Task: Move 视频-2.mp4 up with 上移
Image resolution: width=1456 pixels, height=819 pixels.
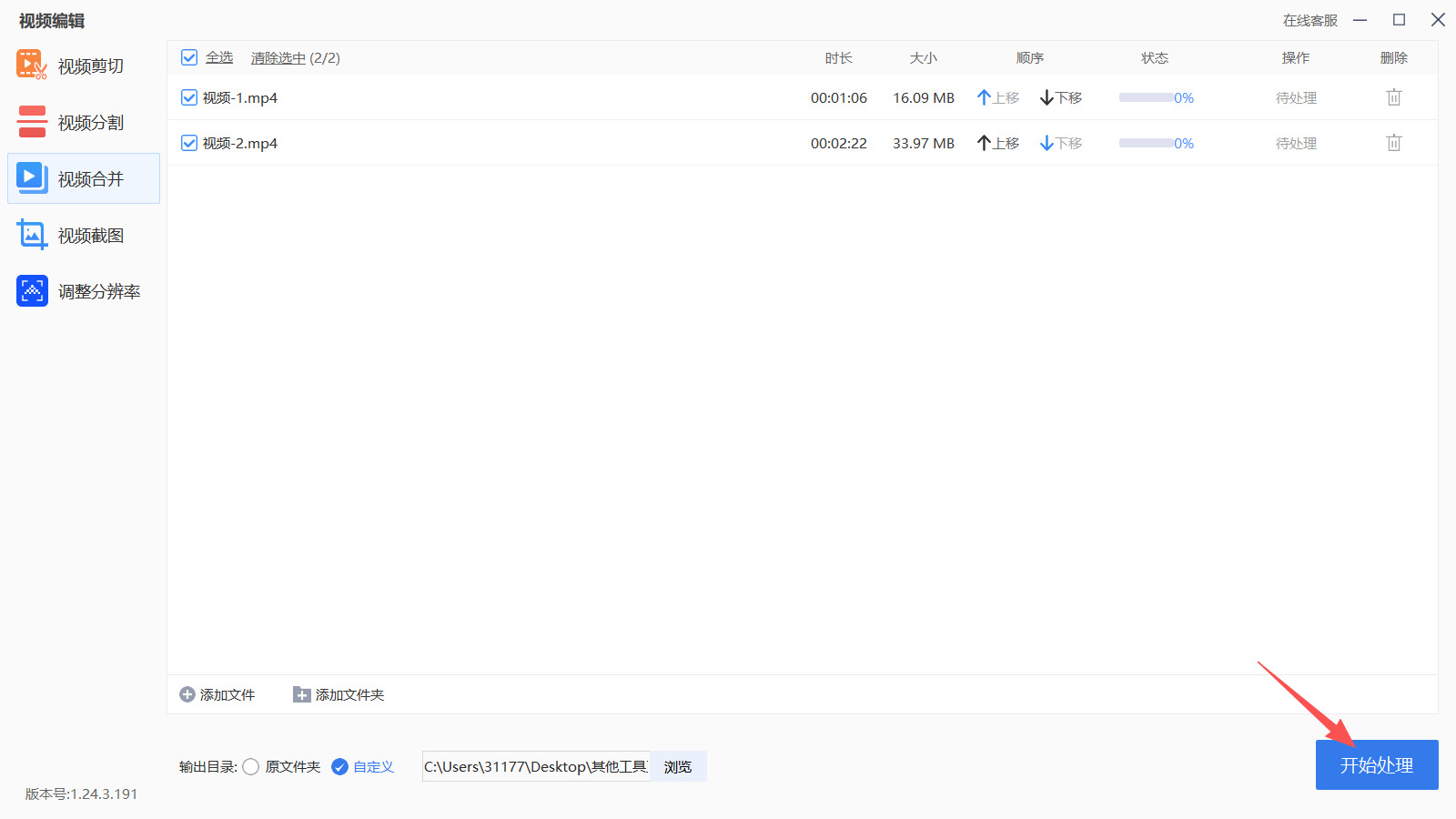Action: point(998,143)
